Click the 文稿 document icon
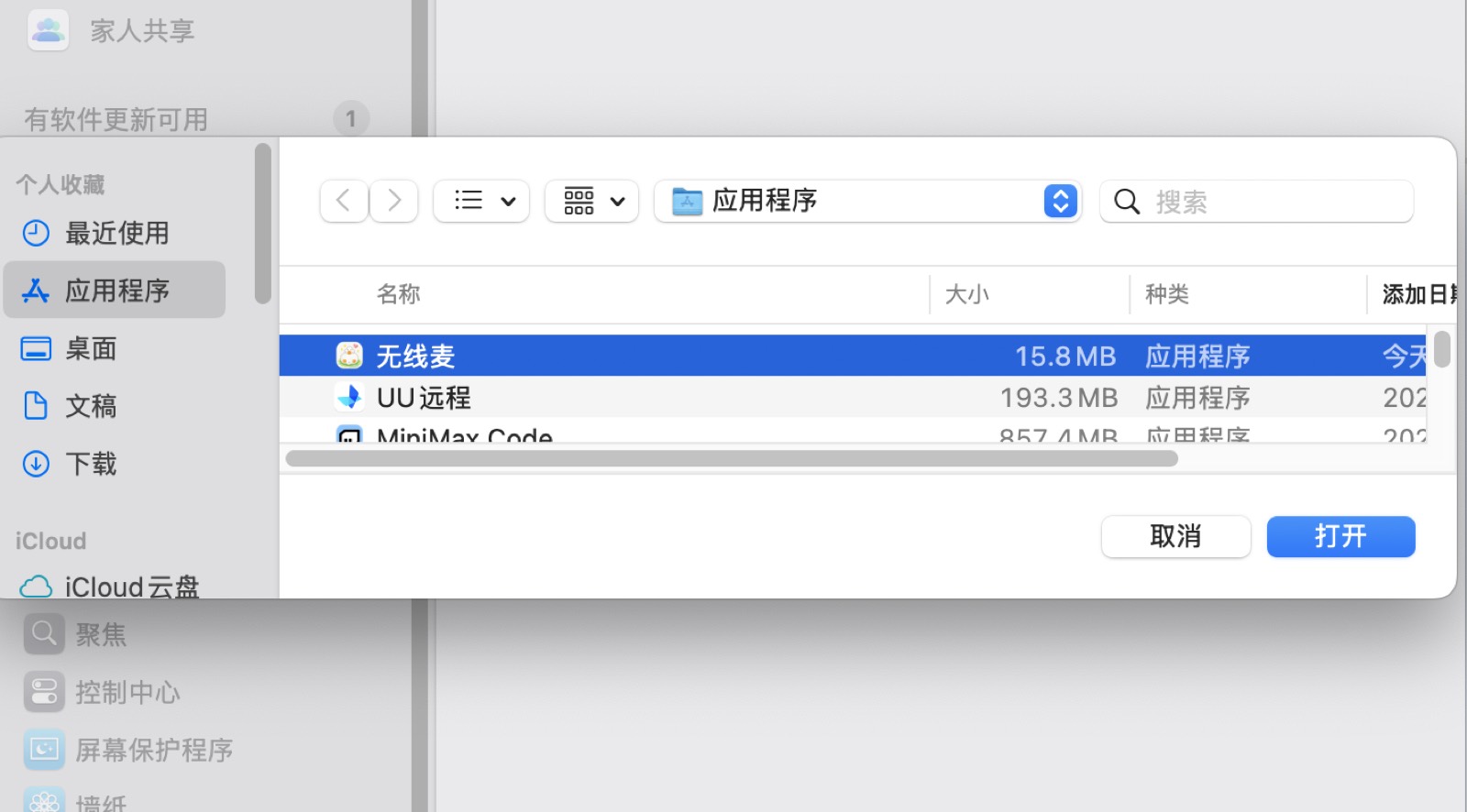Viewport: 1467px width, 812px height. point(36,406)
